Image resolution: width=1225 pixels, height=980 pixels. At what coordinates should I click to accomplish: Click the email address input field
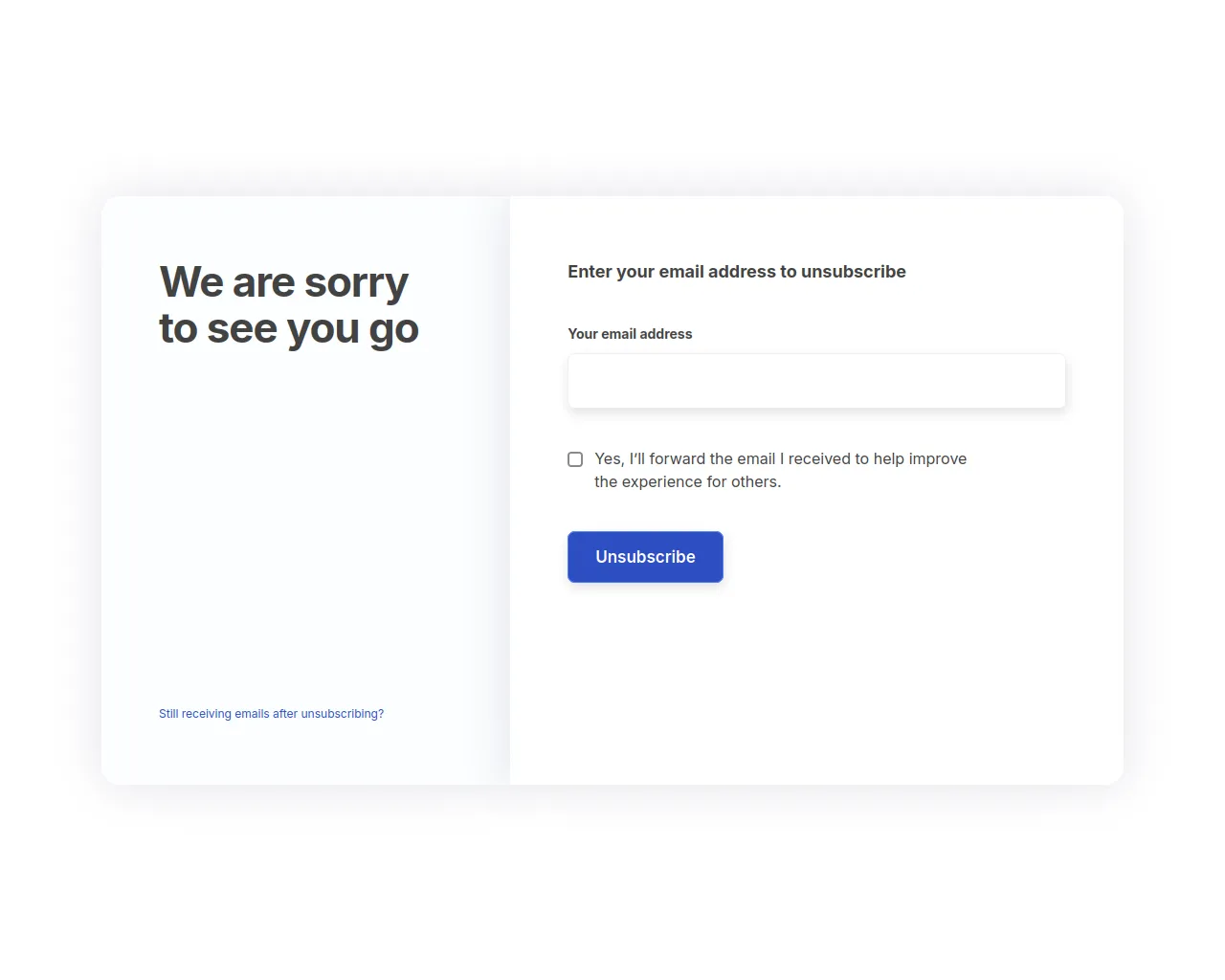point(815,381)
